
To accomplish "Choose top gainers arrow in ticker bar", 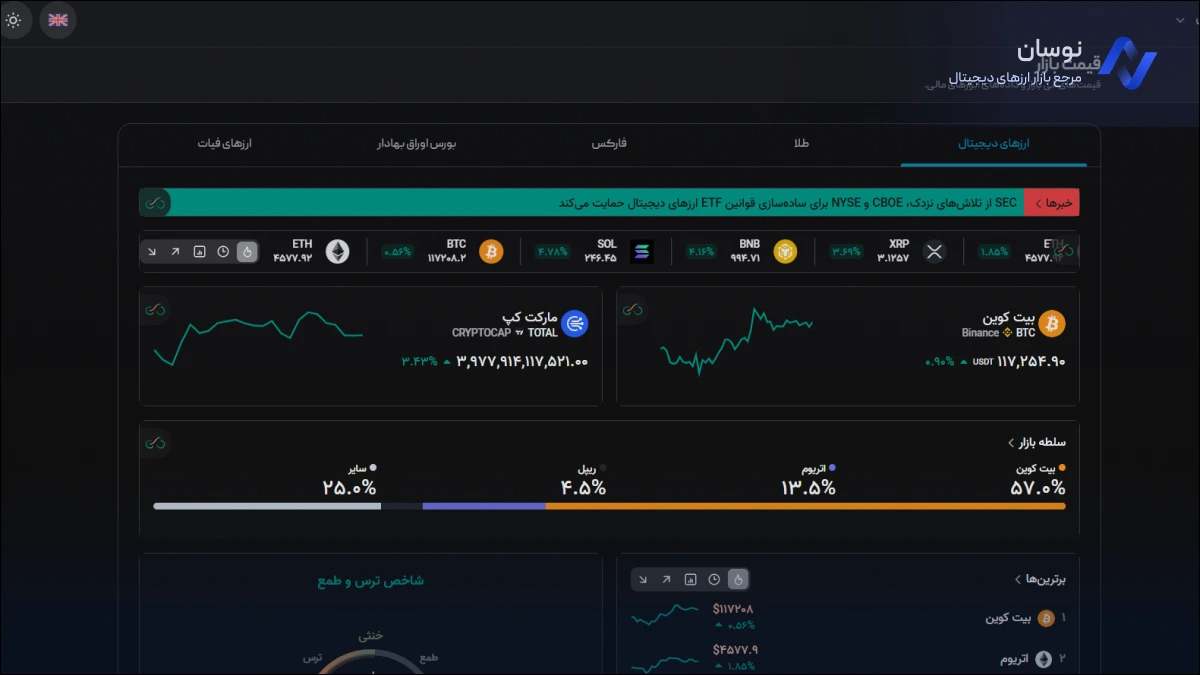I will tap(175, 252).
